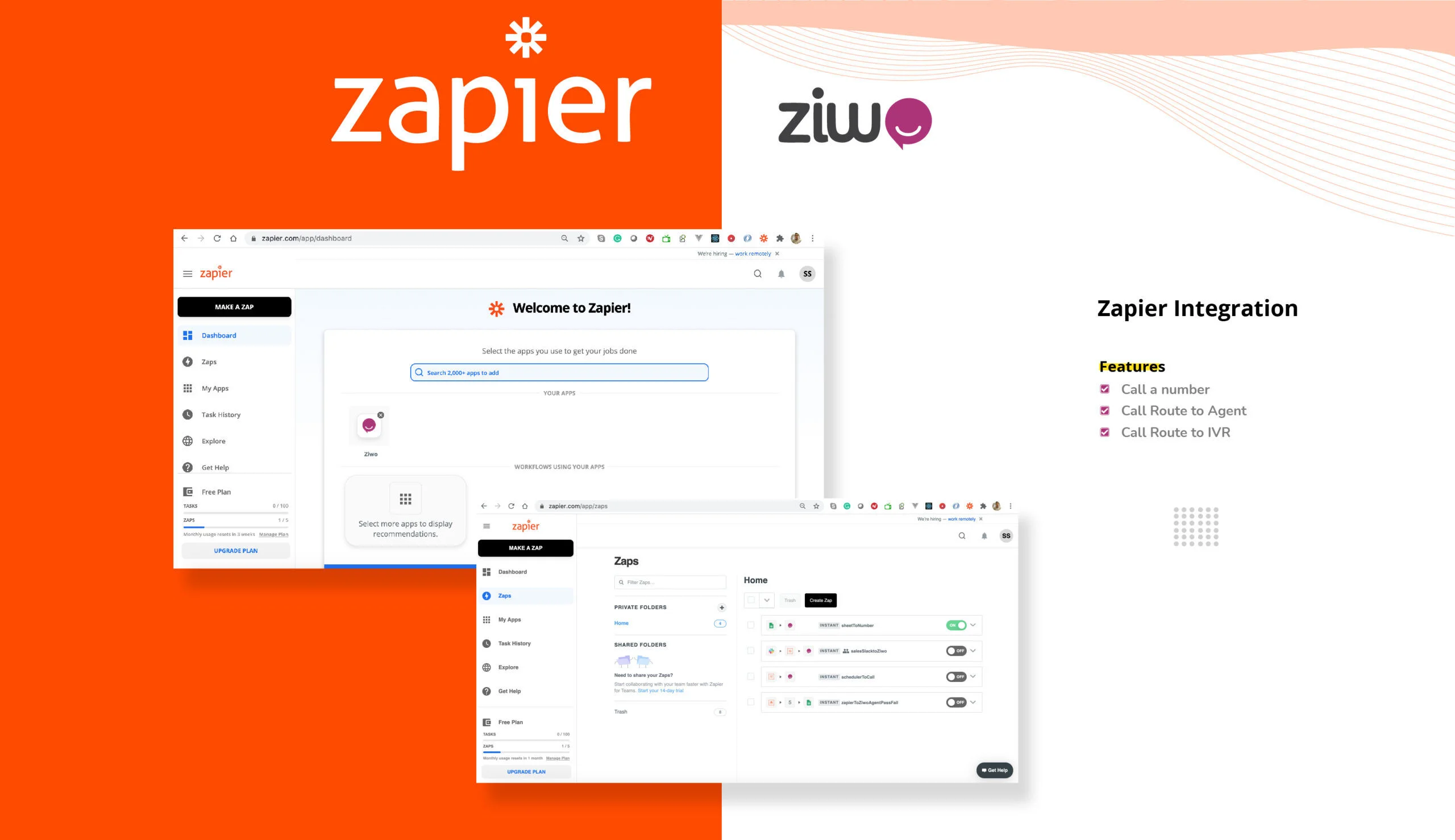Click the Search 2000+ apps input field
The image size is (1455, 840).
[x=559, y=372]
